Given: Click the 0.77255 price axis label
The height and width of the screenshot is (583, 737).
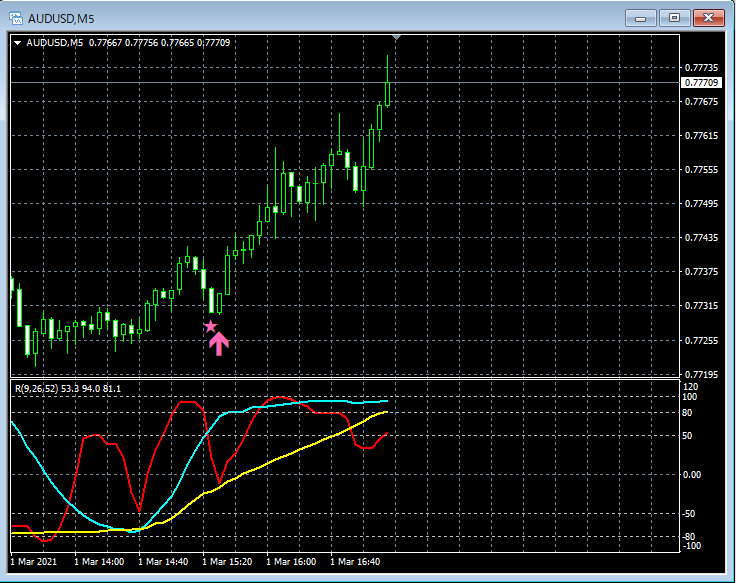Looking at the screenshot, I should [701, 340].
